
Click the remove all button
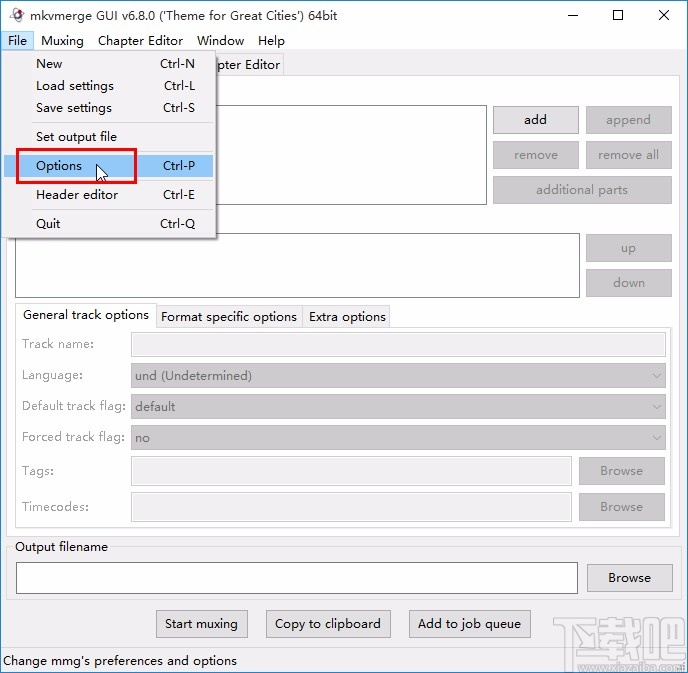[x=628, y=154]
